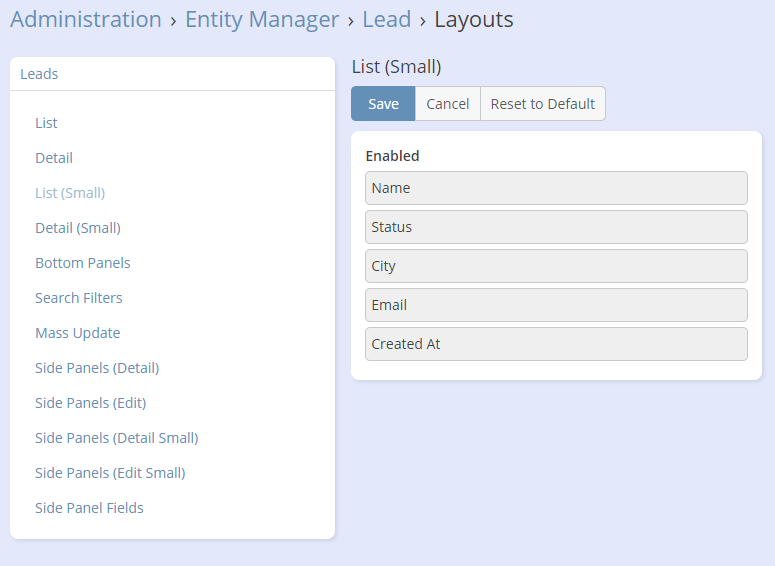The width and height of the screenshot is (775, 566).
Task: Open Side Panels (Detail) layout
Action: pos(97,368)
